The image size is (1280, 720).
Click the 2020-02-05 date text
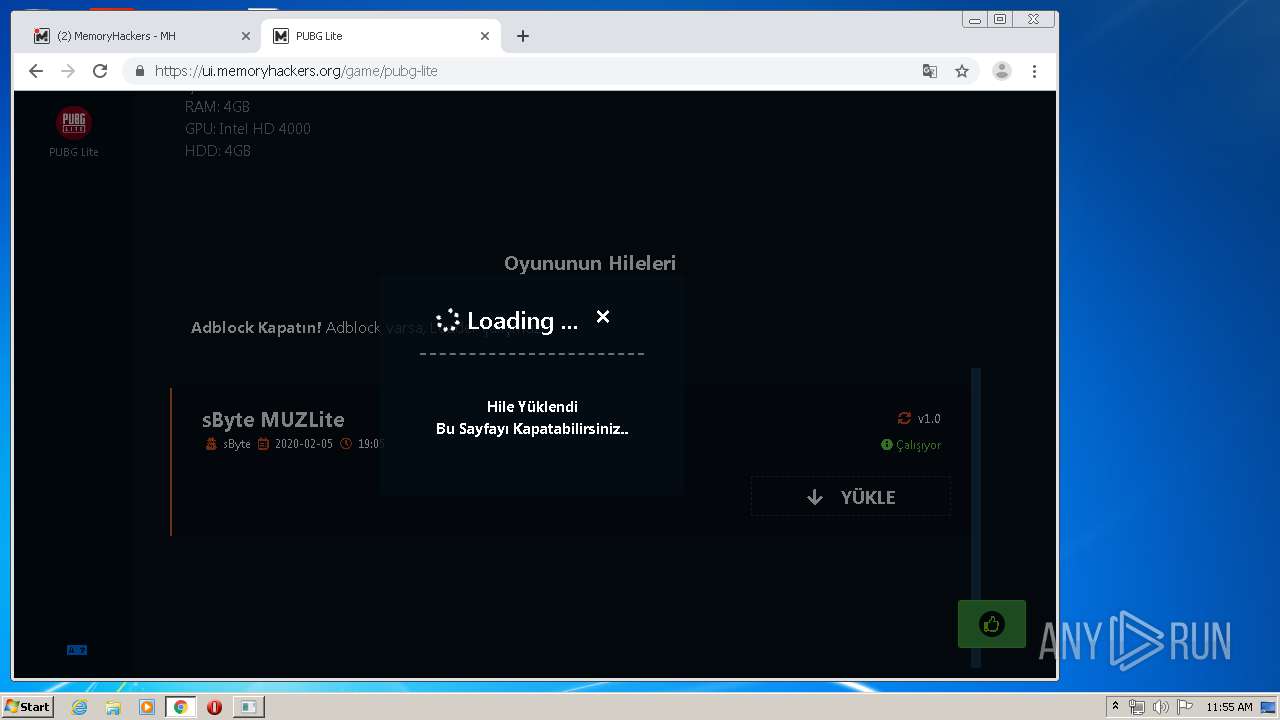click(x=304, y=444)
